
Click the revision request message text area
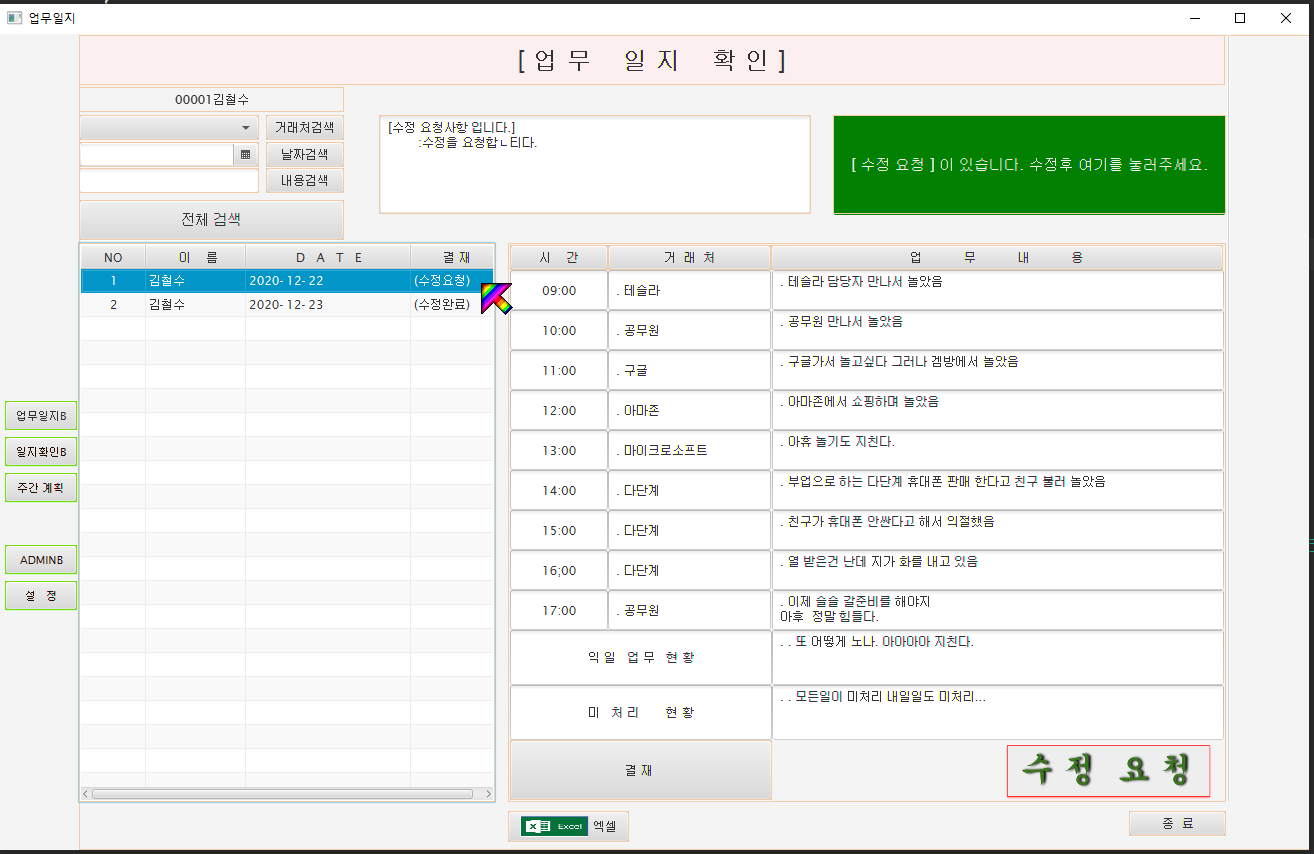[x=594, y=165]
